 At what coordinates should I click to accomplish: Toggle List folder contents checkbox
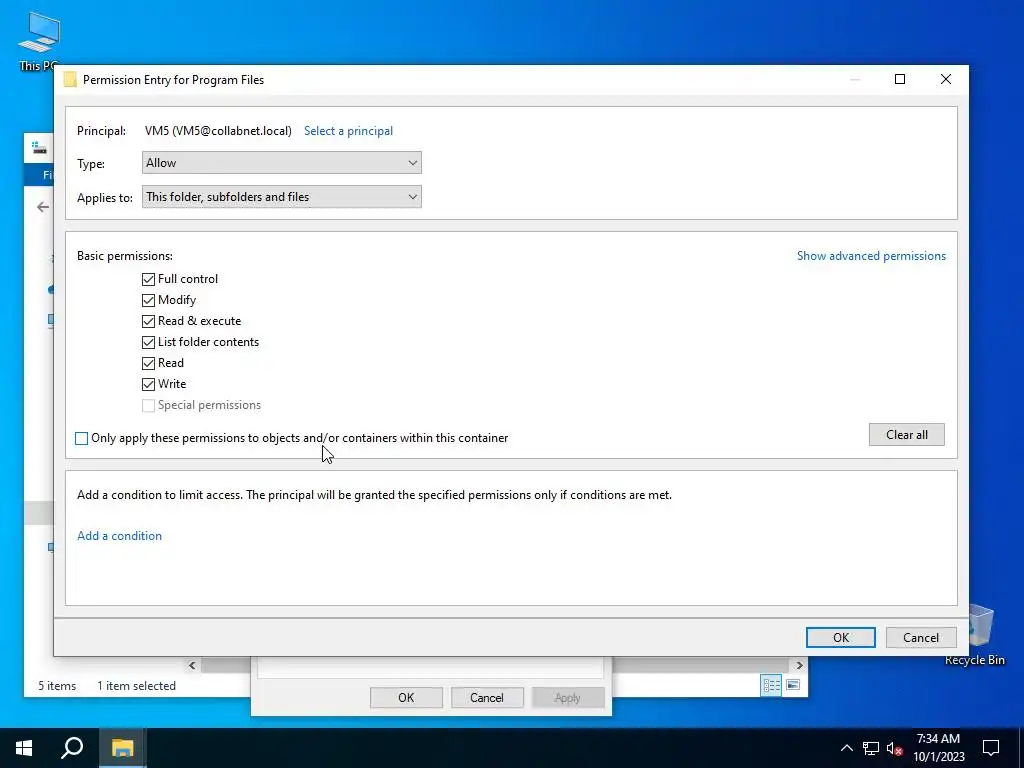point(148,342)
